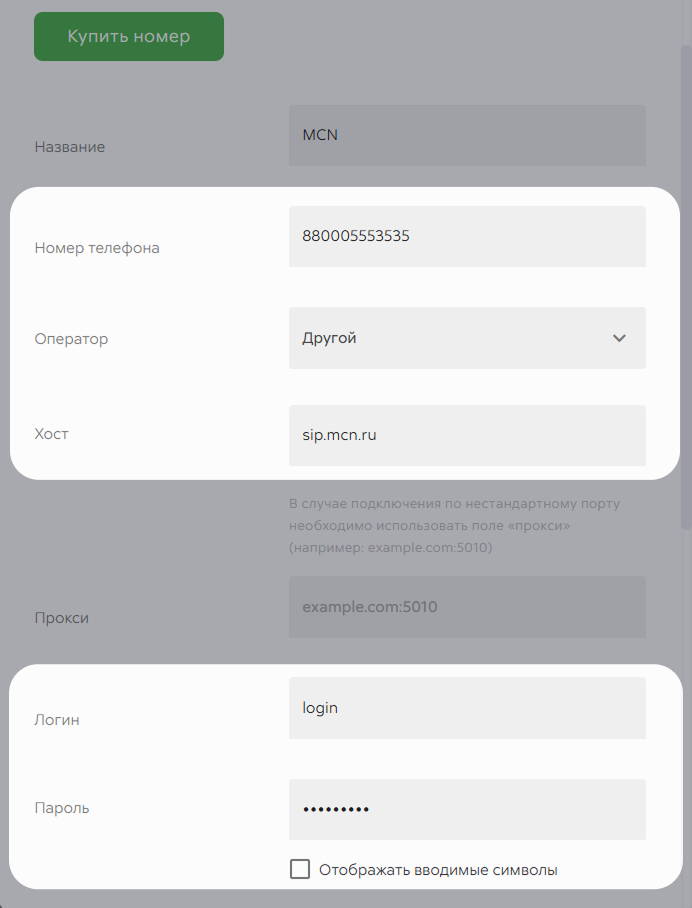
Task: Click the Отображать вводимые символы label text
Action: point(438,870)
